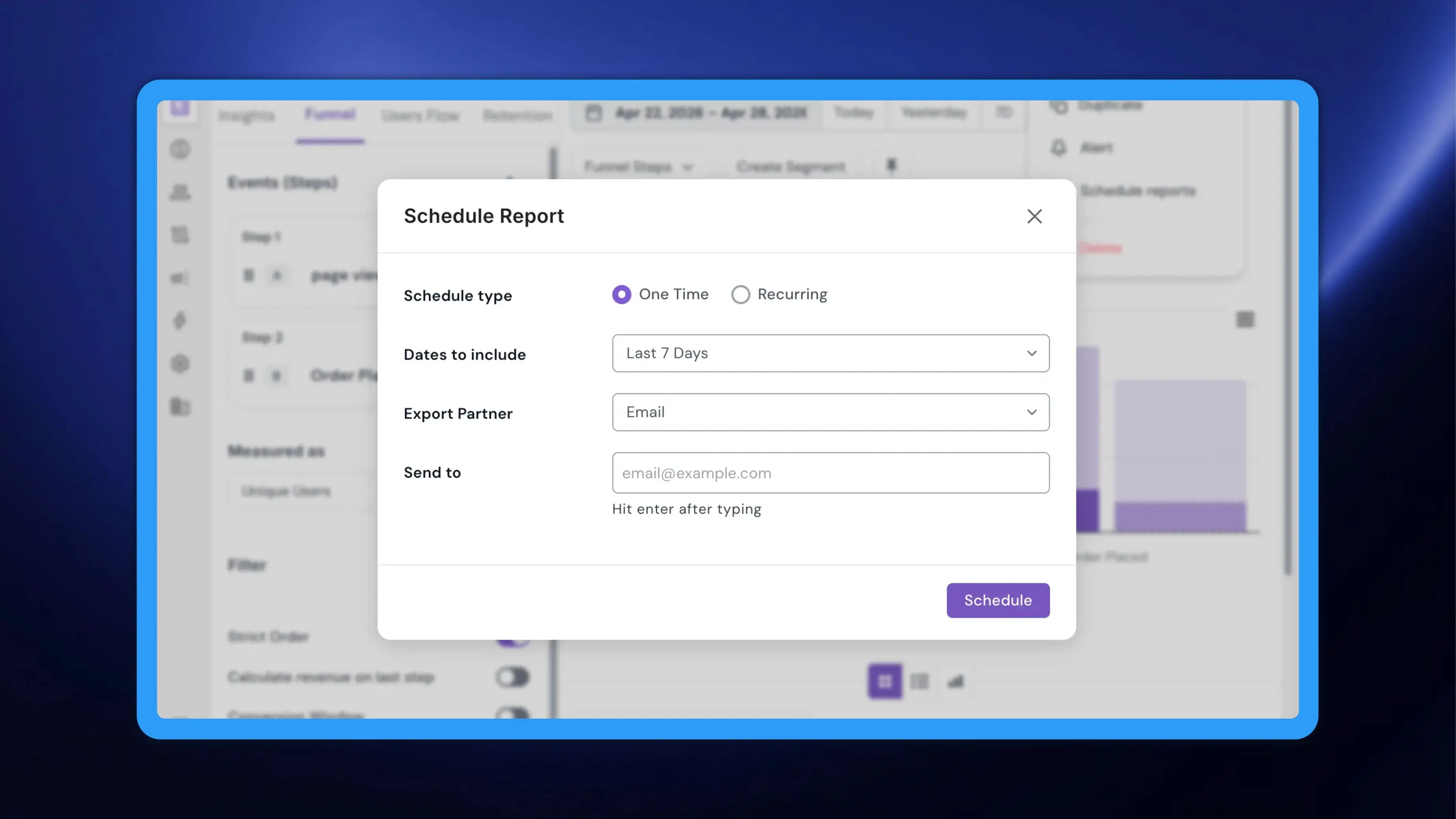
Task: Click the users icon in sidebar
Action: (180, 192)
